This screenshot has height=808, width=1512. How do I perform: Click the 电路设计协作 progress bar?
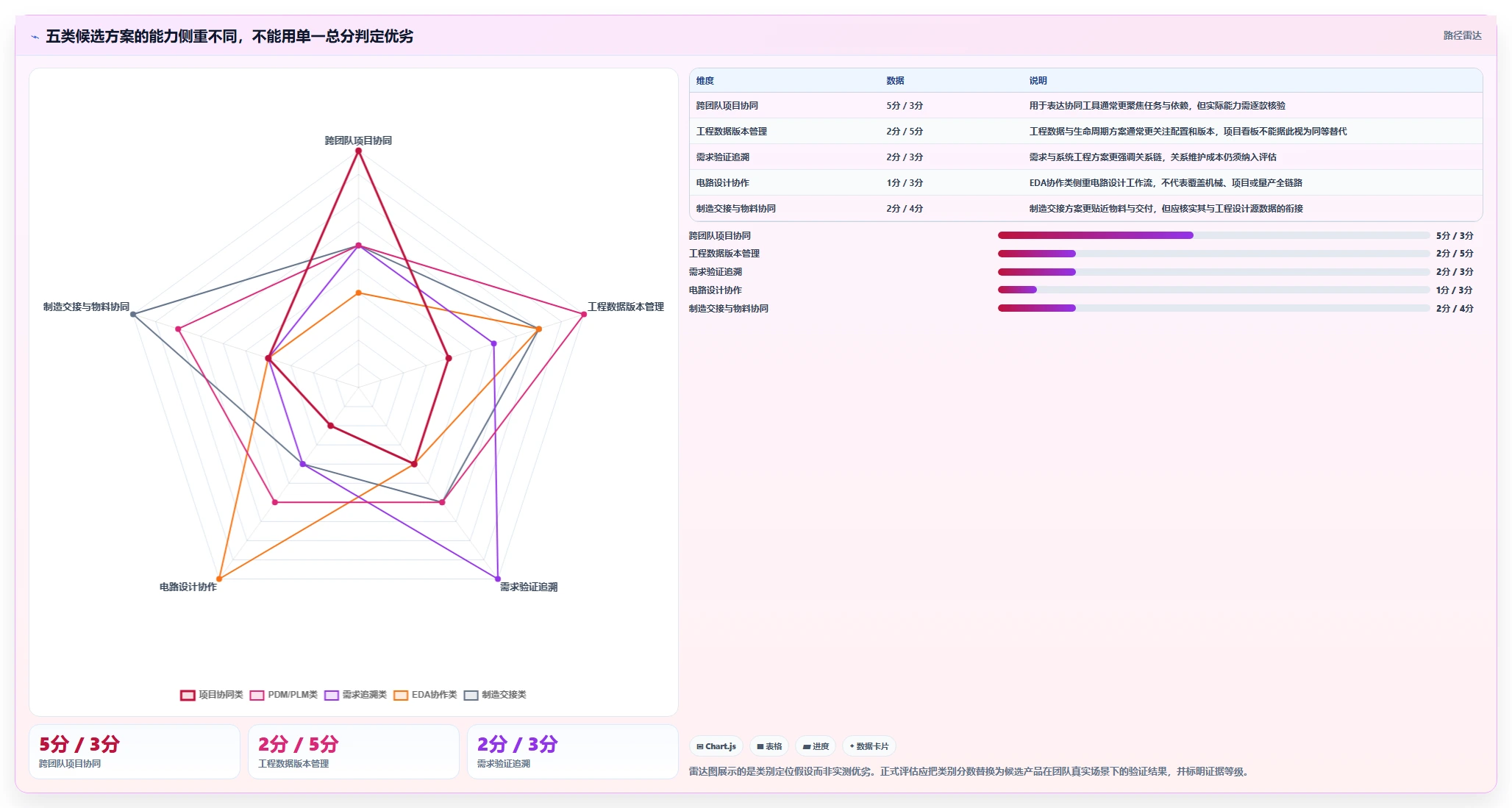pyautogui.click(x=1213, y=290)
